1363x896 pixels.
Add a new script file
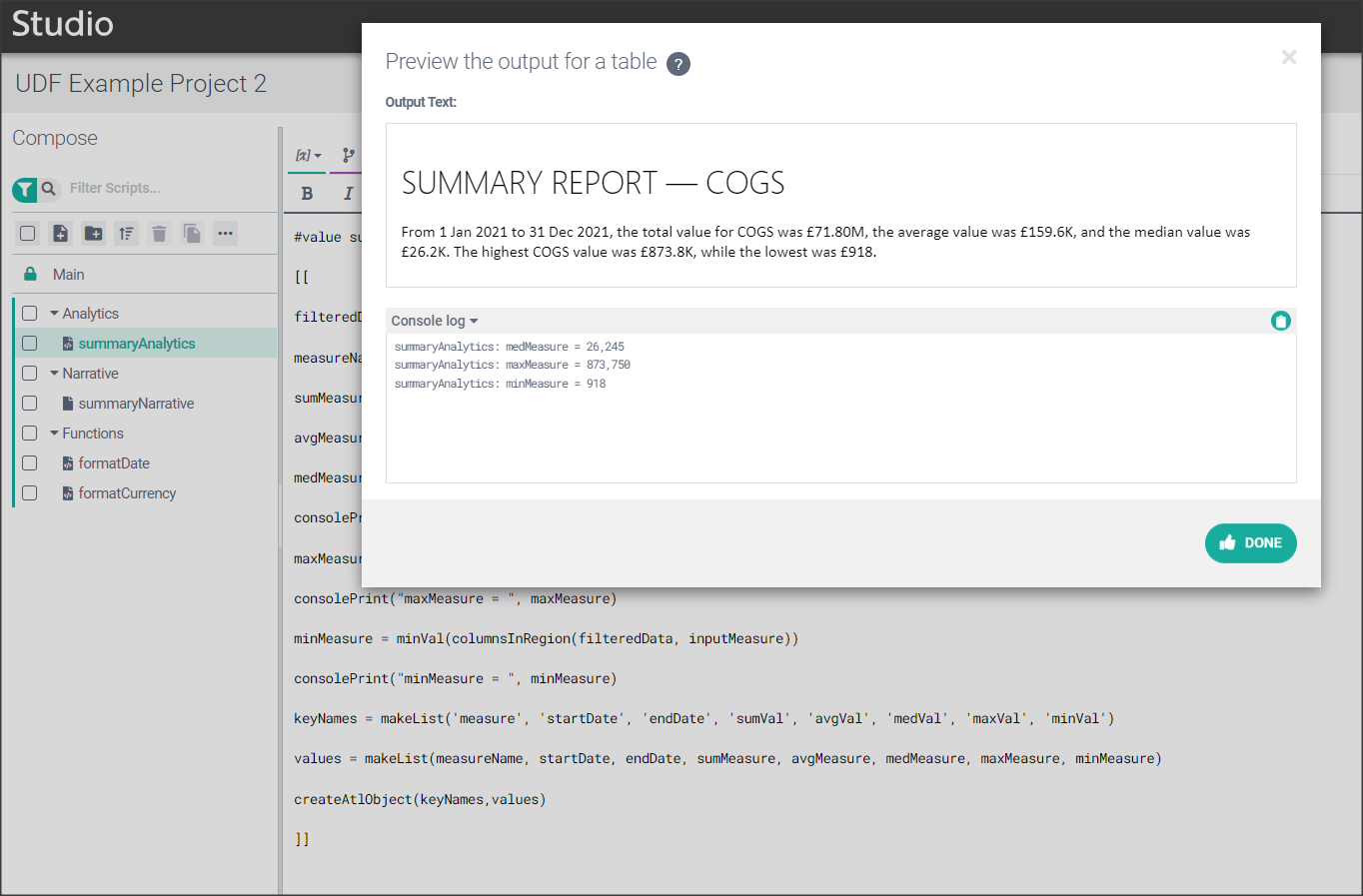(x=60, y=234)
